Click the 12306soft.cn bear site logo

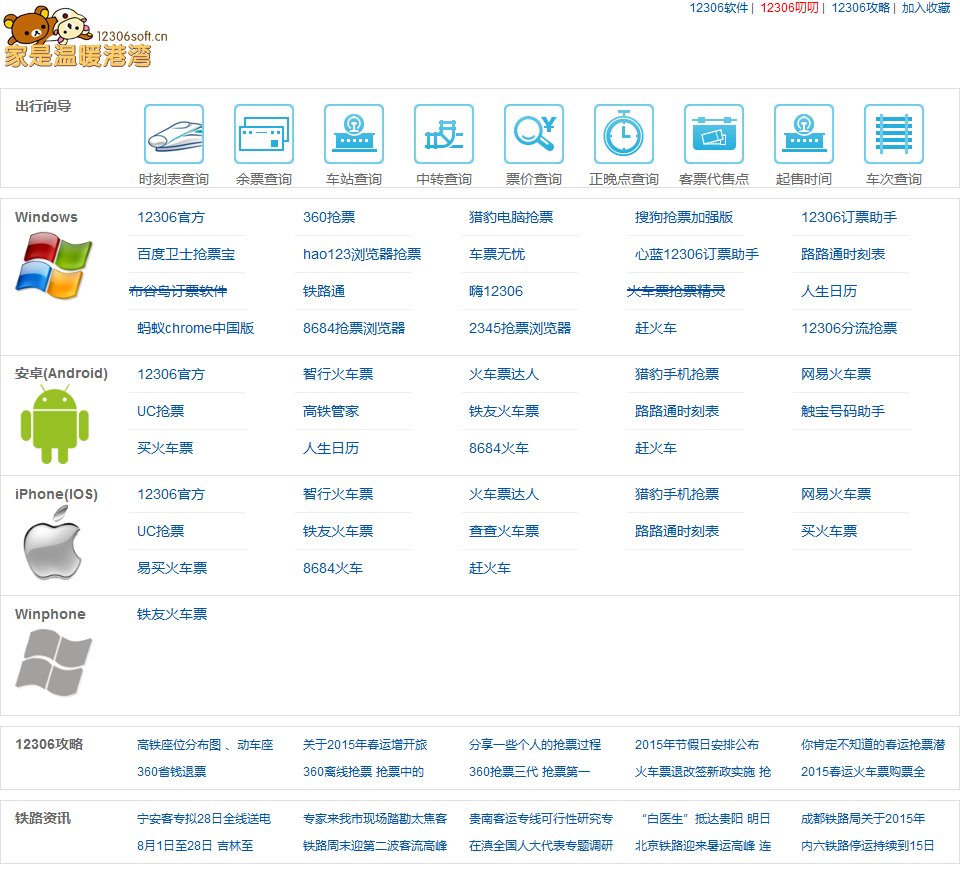click(x=84, y=37)
